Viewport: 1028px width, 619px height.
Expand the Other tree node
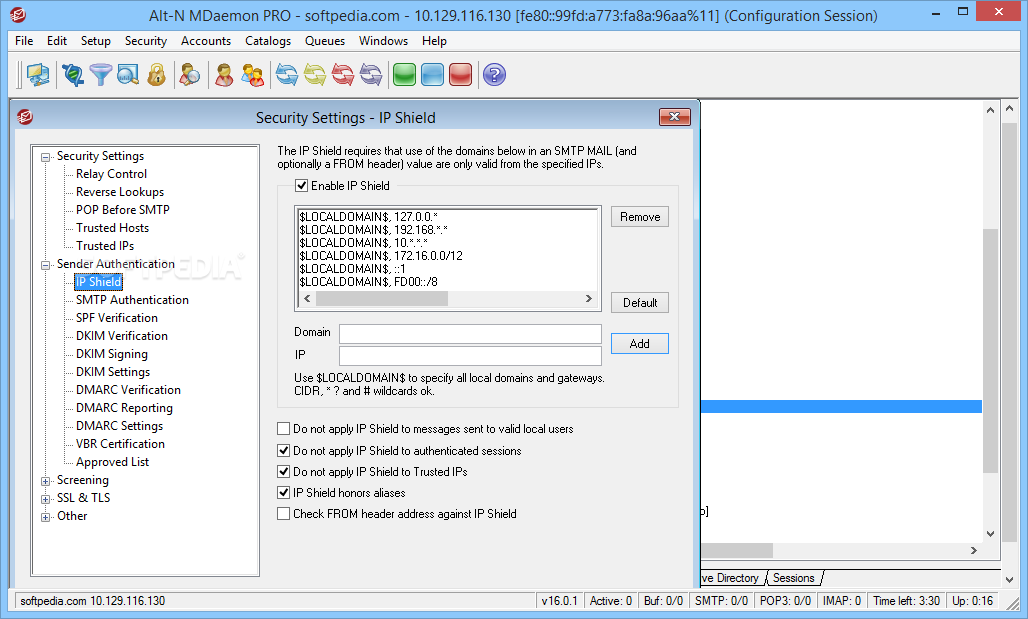click(45, 517)
